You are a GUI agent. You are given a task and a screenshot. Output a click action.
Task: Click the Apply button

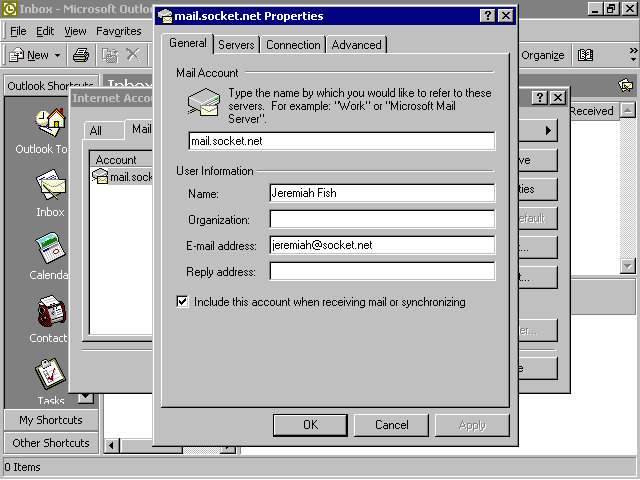coord(472,425)
